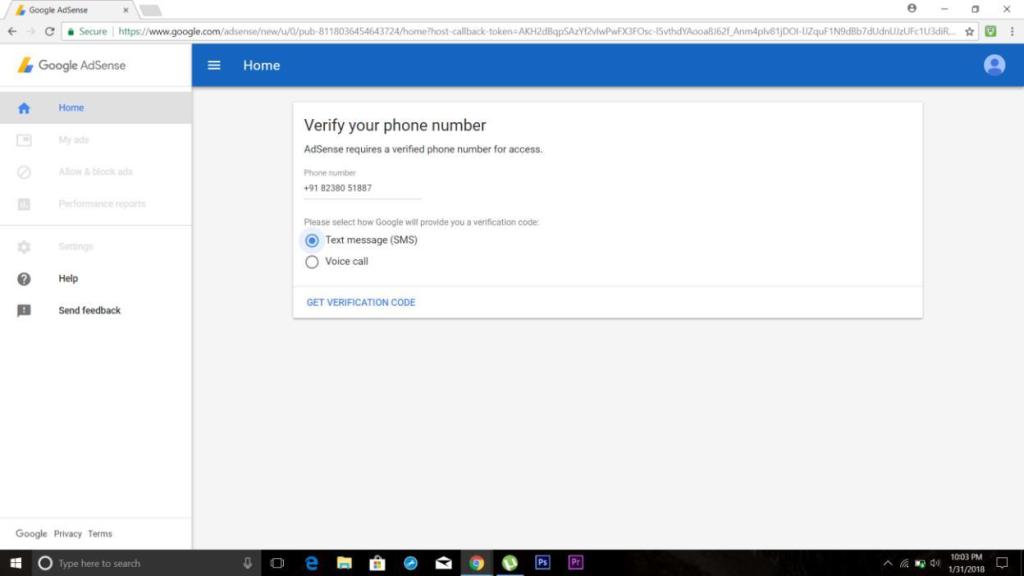1024x576 pixels.
Task: Reload the page with refresh icon
Action: click(x=49, y=32)
